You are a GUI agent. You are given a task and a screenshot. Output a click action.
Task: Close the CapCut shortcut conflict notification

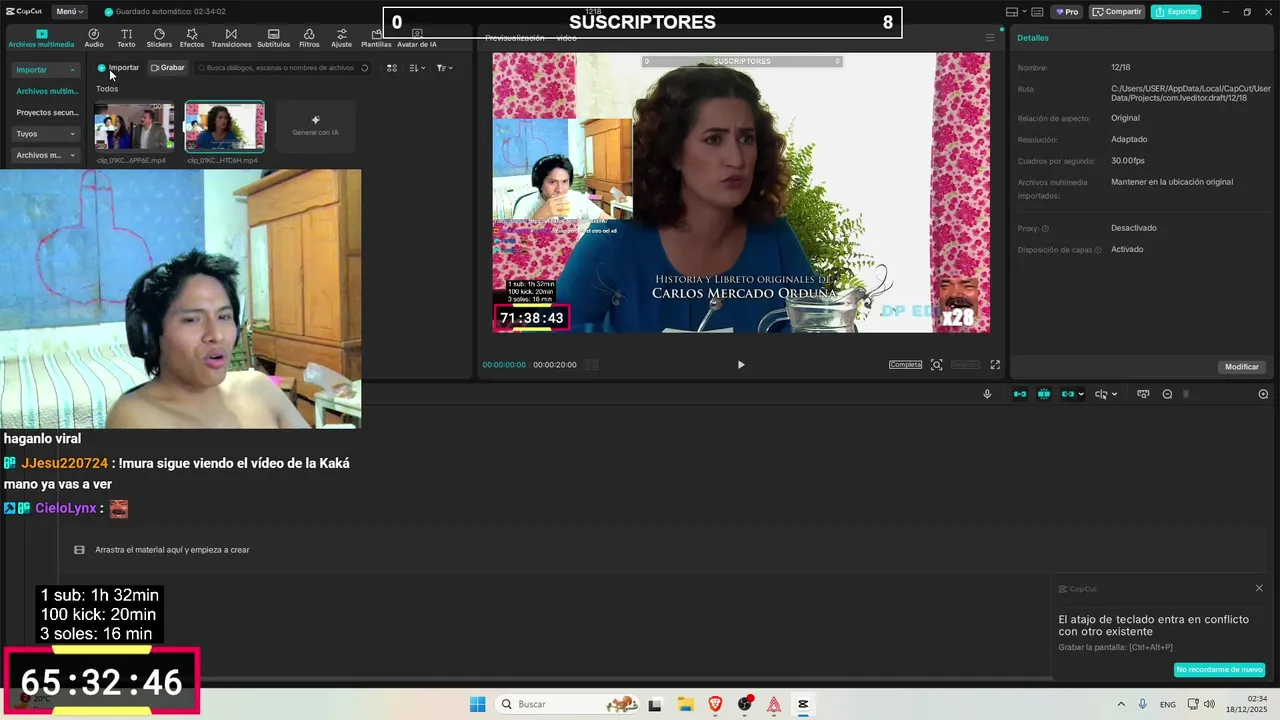pyautogui.click(x=1259, y=588)
